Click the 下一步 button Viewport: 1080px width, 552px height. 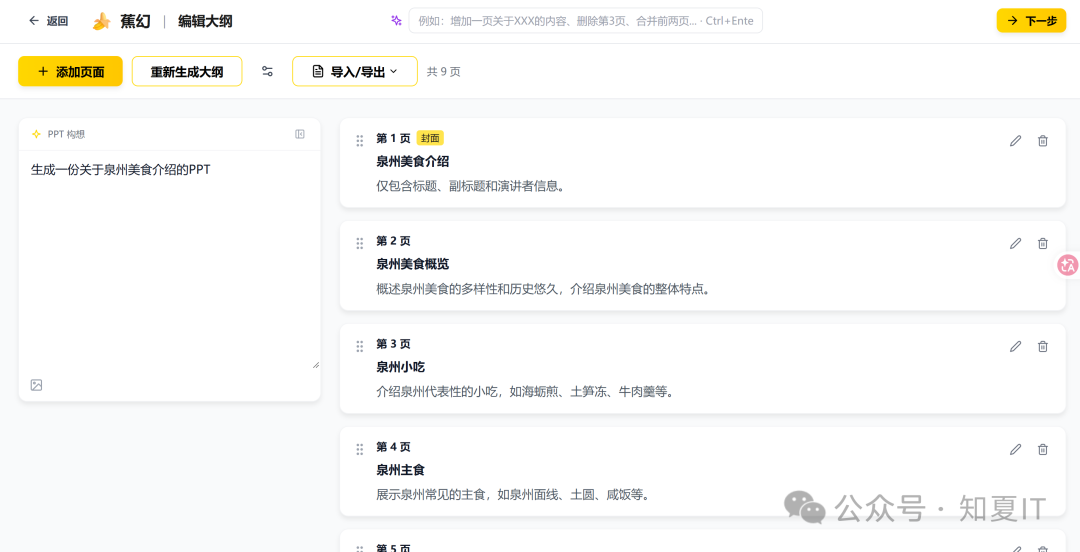coord(1031,21)
